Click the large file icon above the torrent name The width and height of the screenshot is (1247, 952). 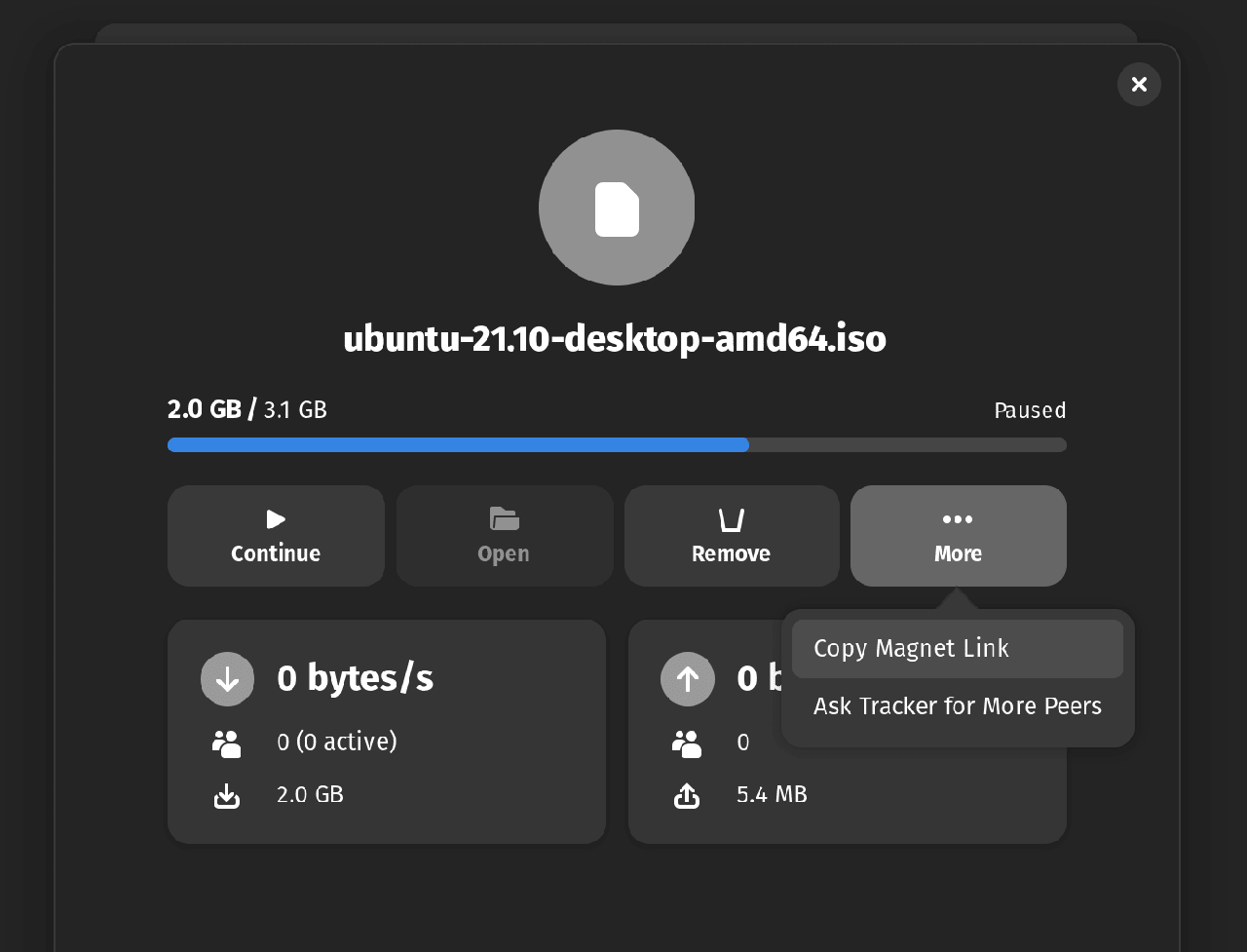617,208
